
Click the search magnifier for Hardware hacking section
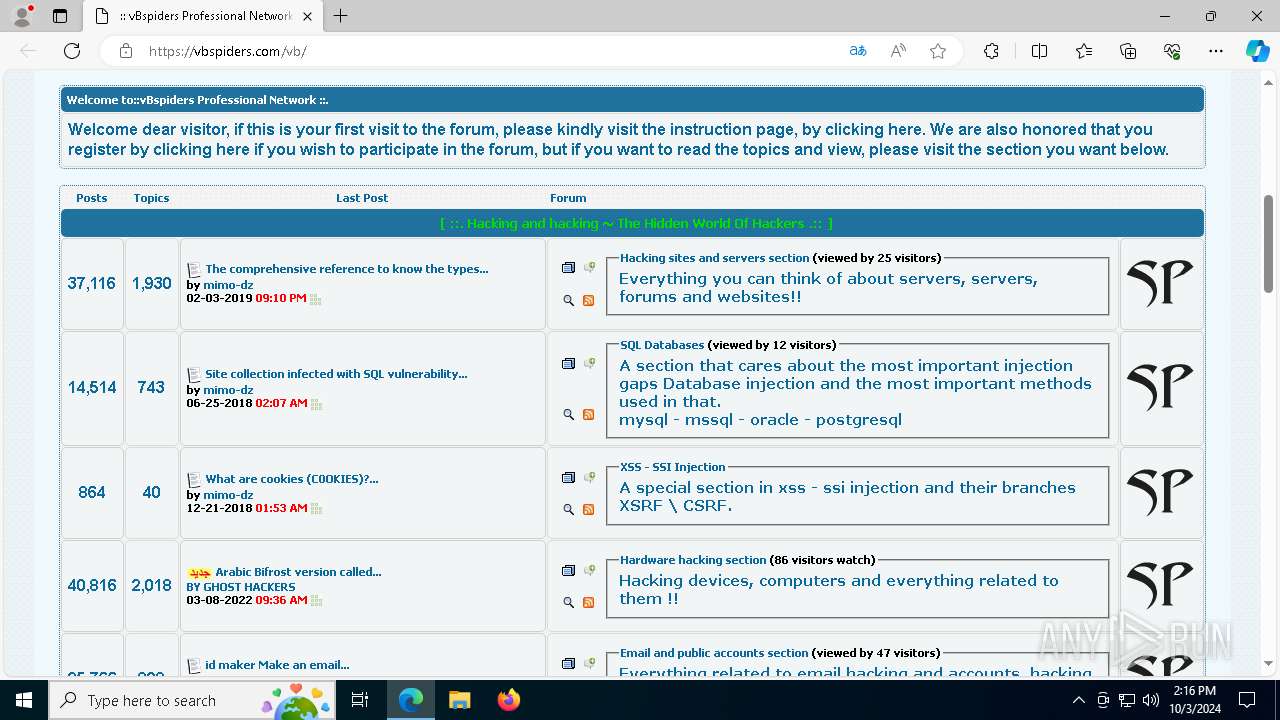(x=569, y=602)
